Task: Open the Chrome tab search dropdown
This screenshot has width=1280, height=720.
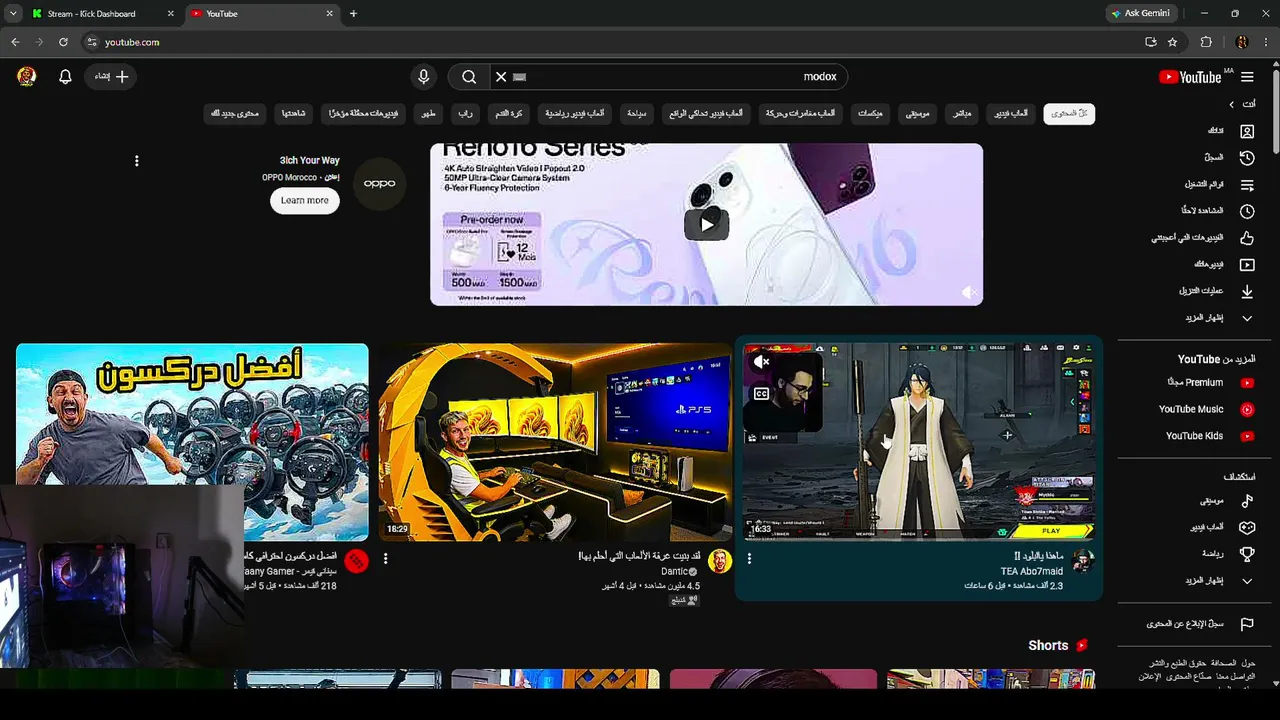Action: coord(13,14)
